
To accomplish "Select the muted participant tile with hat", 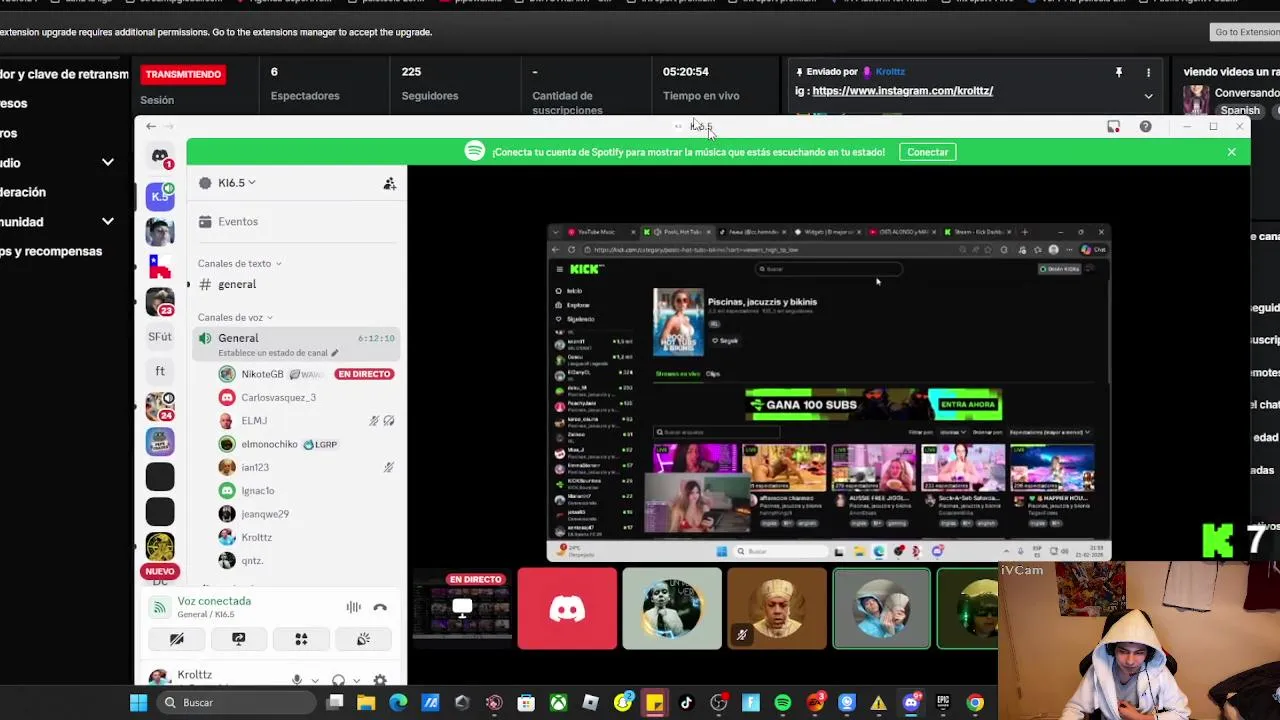I will tap(777, 608).
